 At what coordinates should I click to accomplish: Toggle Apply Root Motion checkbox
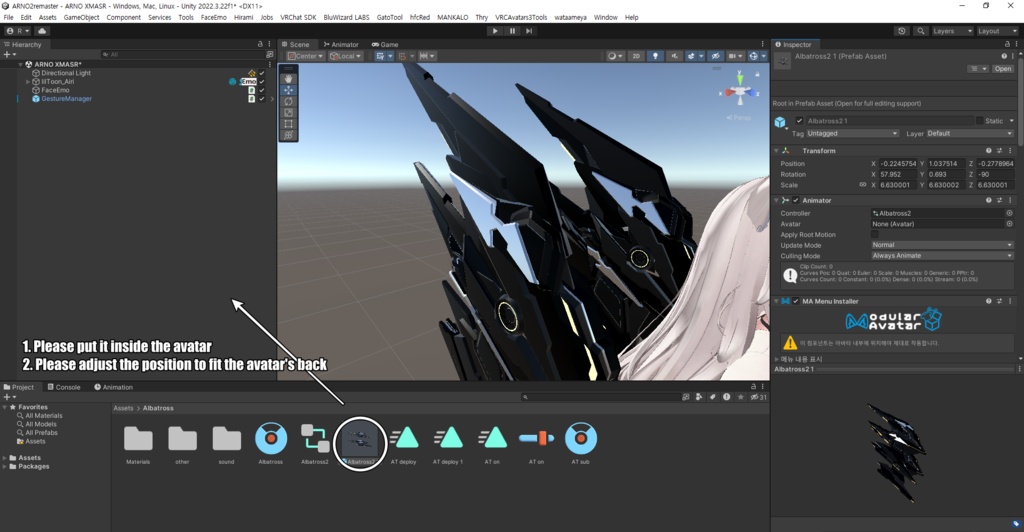point(874,234)
